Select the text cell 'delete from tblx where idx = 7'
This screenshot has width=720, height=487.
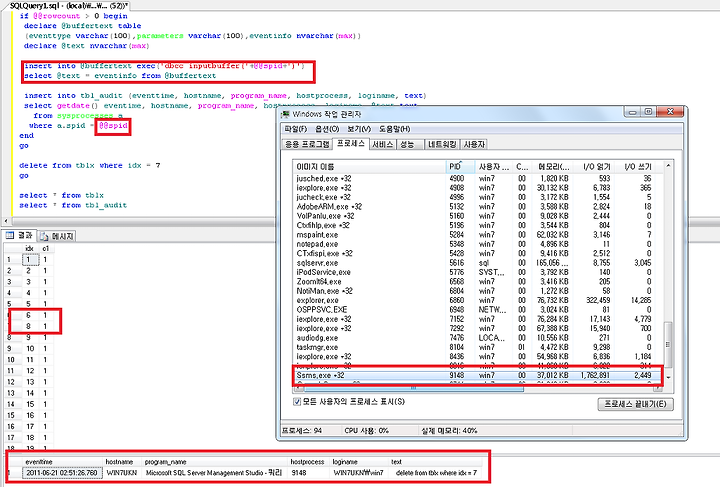click(x=436, y=473)
